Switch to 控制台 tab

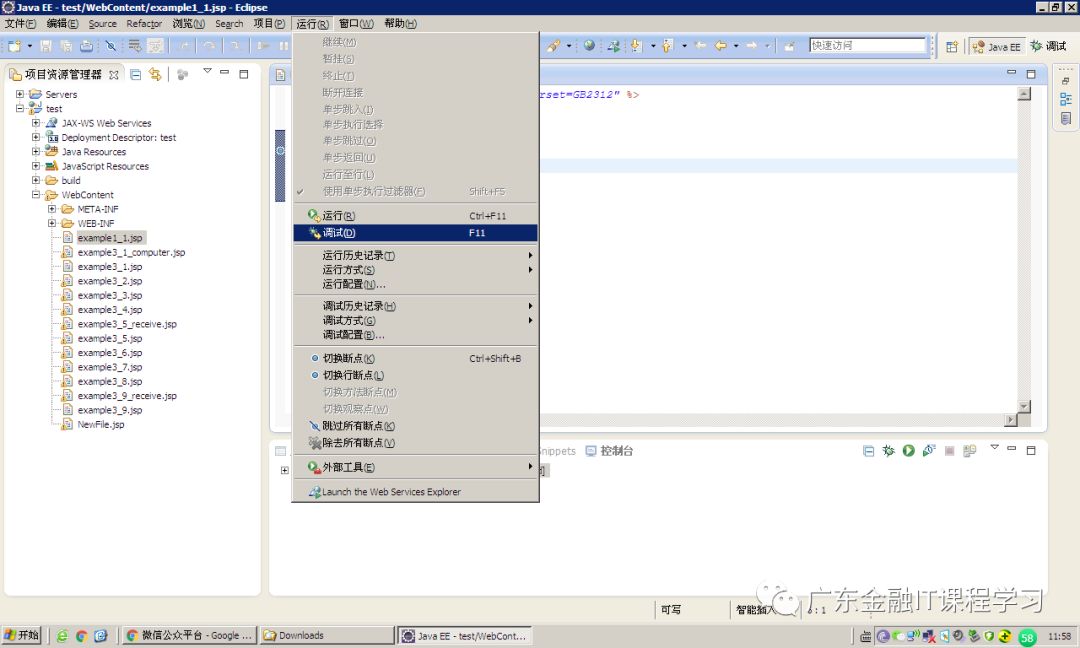610,451
